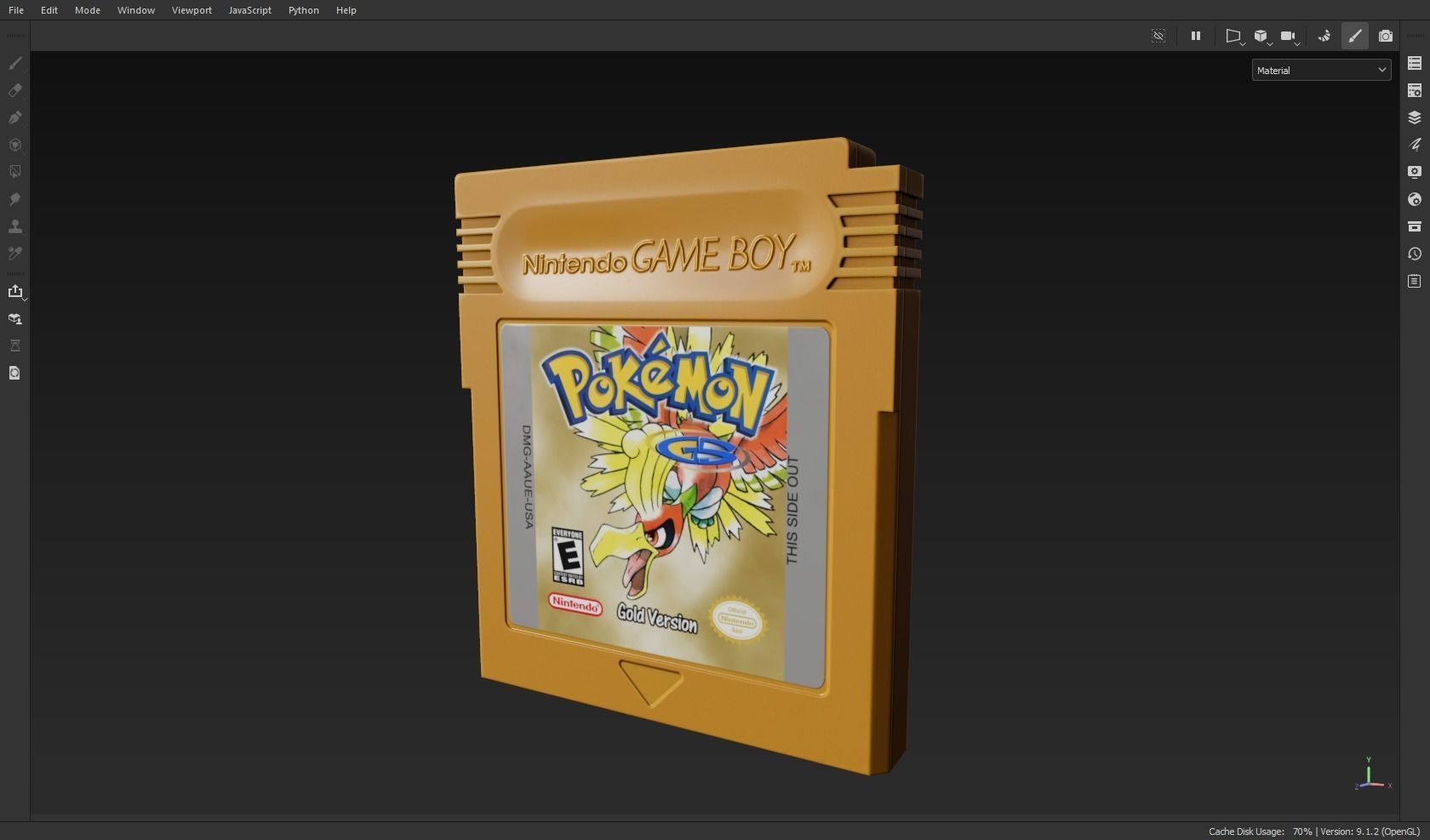Open the JavaScript menu
Image resolution: width=1430 pixels, height=840 pixels.
pyautogui.click(x=250, y=10)
